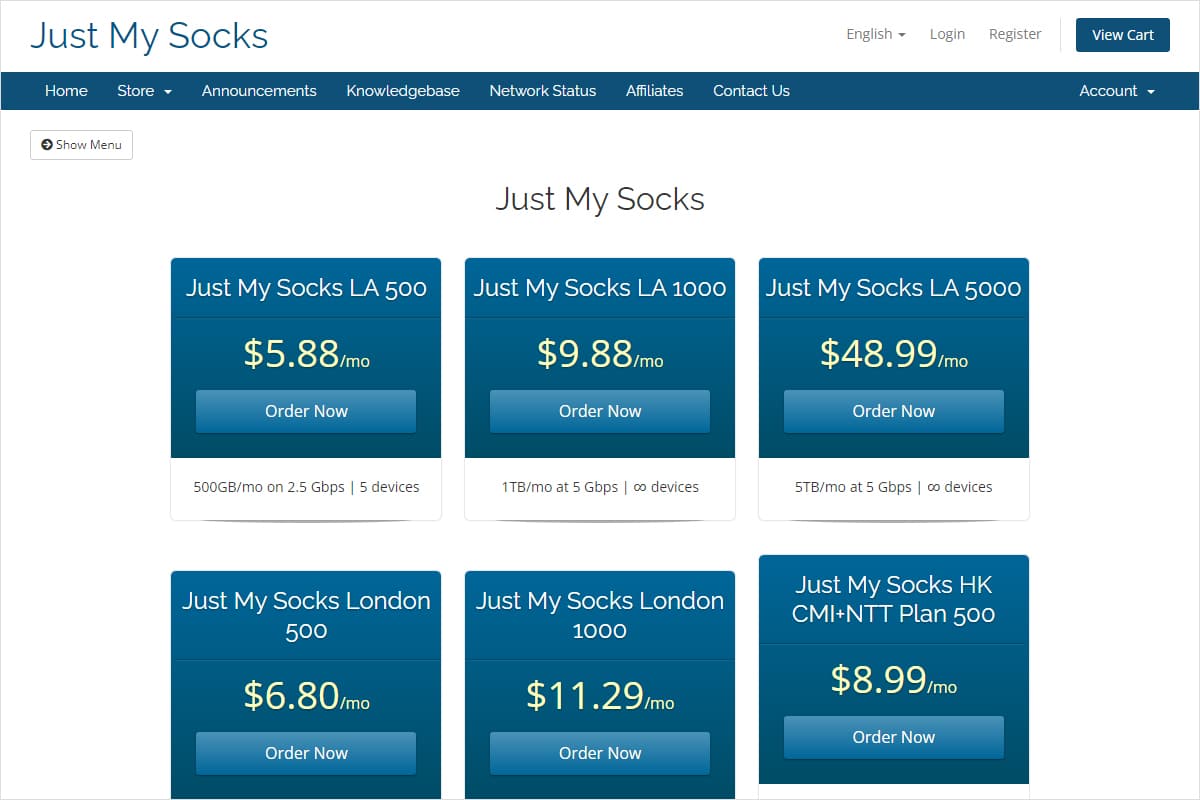Image resolution: width=1200 pixels, height=800 pixels.
Task: Visit the Affiliates page
Action: click(x=654, y=91)
